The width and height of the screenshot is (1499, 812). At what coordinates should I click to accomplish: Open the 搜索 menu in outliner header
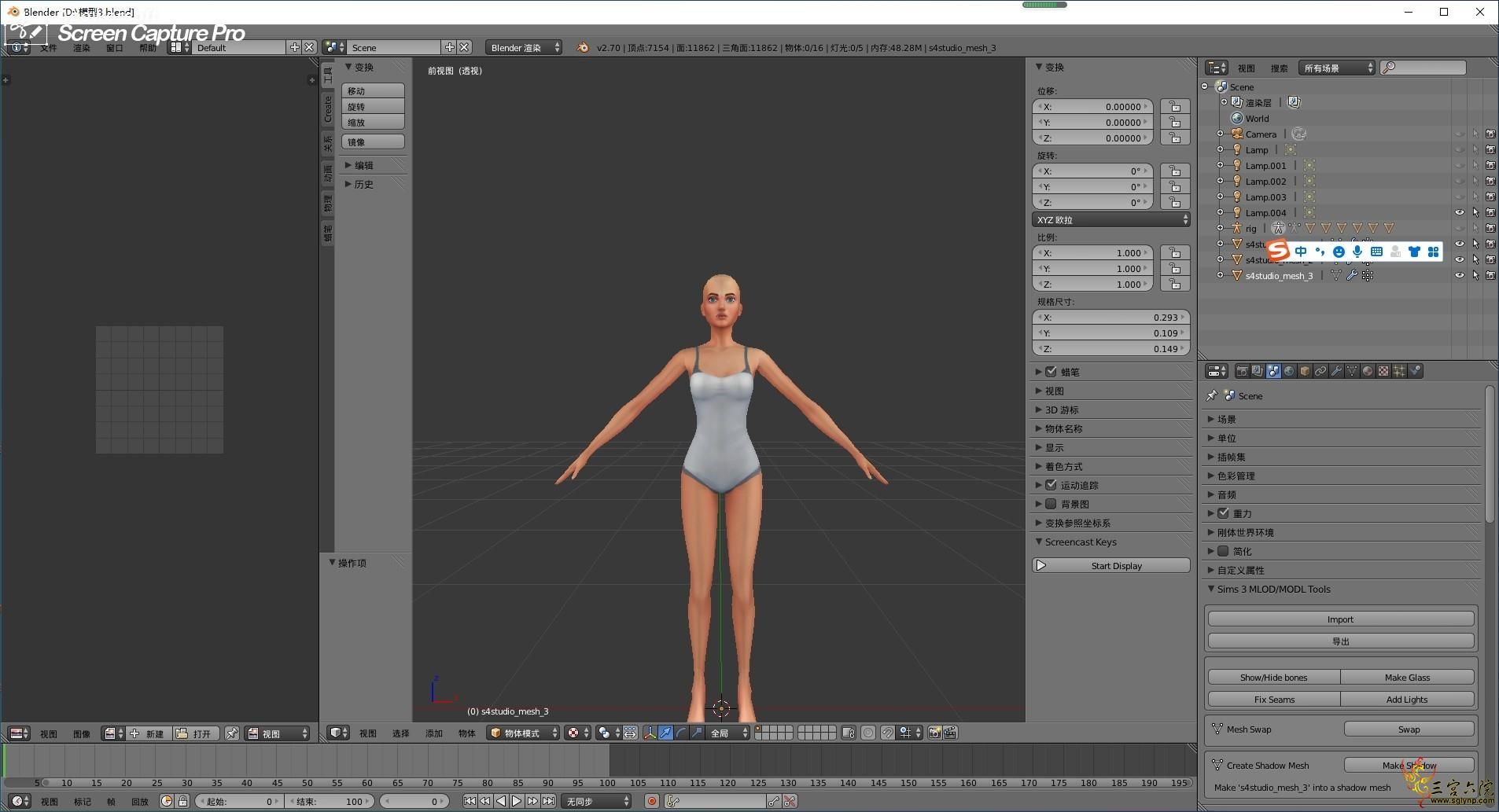tap(1280, 68)
